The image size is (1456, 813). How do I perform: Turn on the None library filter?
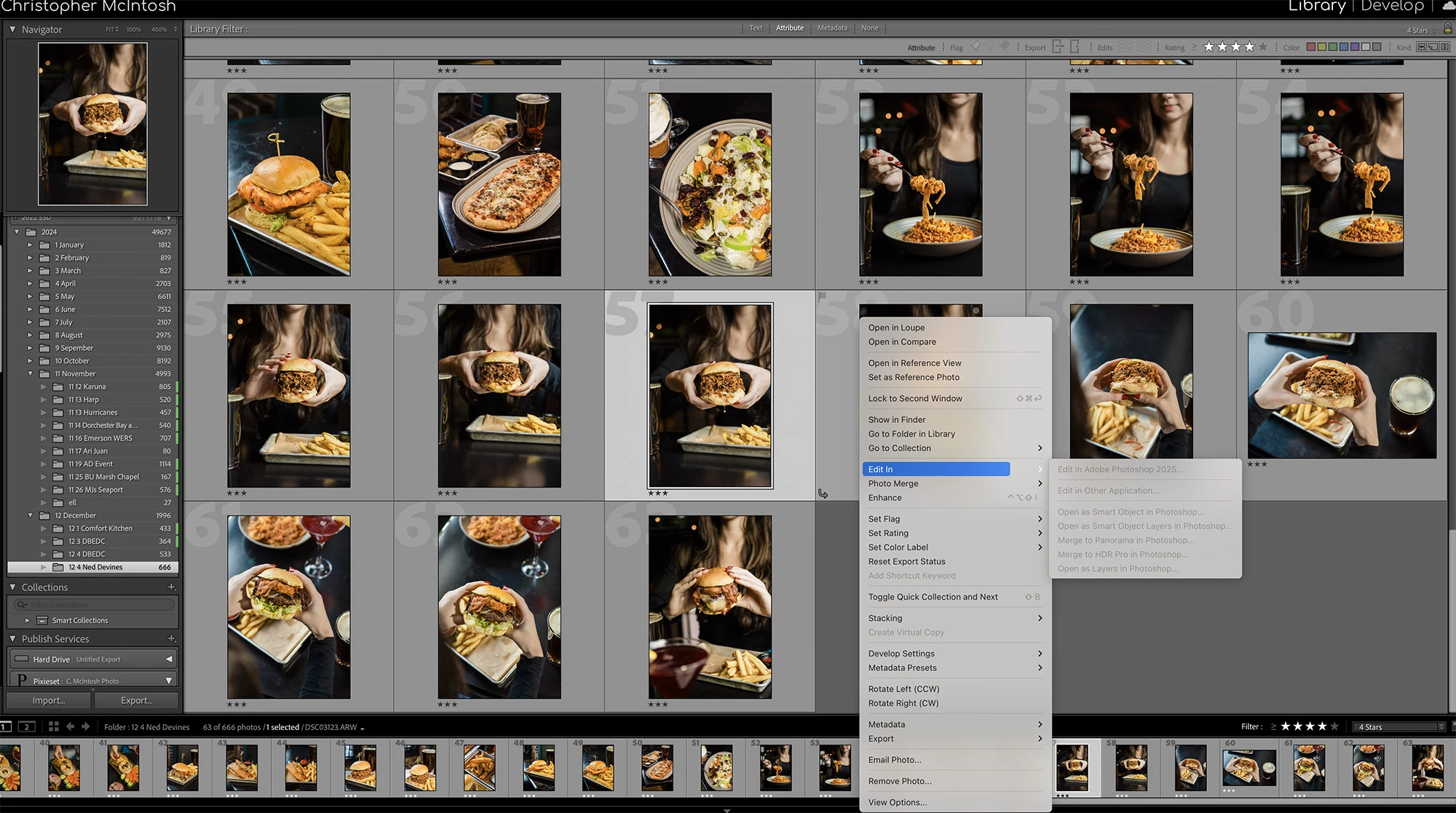[x=869, y=28]
